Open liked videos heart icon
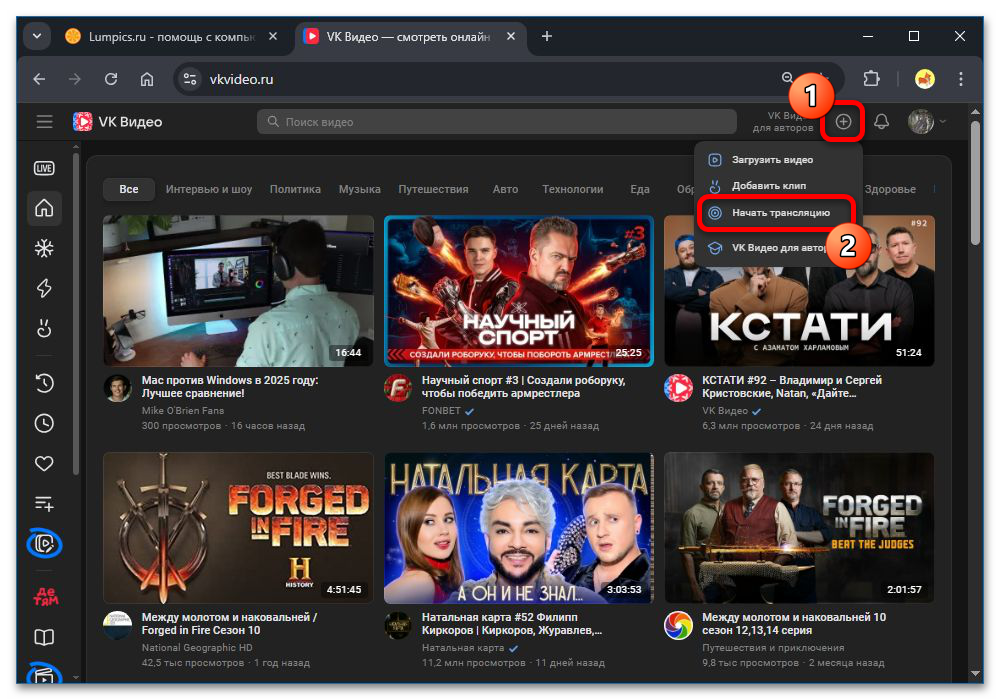The height and width of the screenshot is (700, 1000). click(x=44, y=463)
